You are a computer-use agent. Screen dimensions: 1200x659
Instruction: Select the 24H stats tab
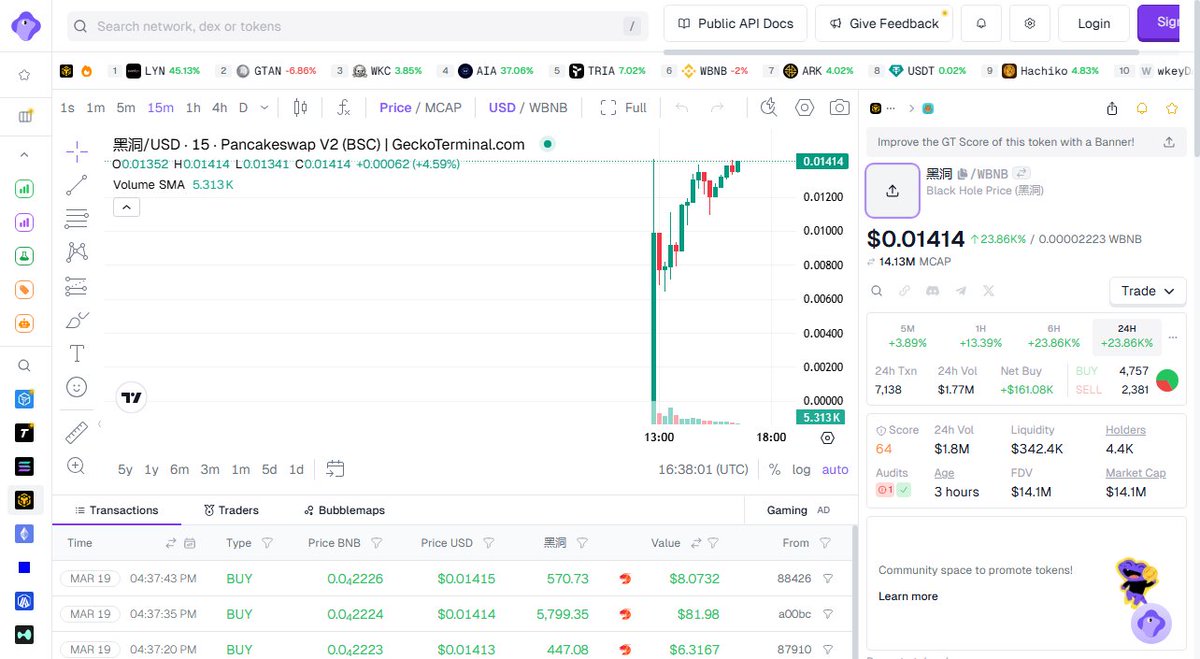coord(1127,336)
